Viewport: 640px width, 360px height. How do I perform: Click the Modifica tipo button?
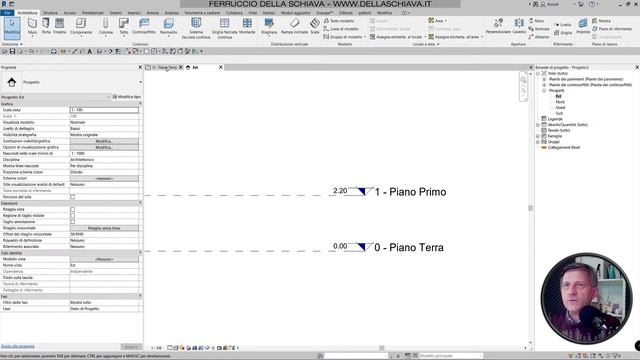(127, 97)
